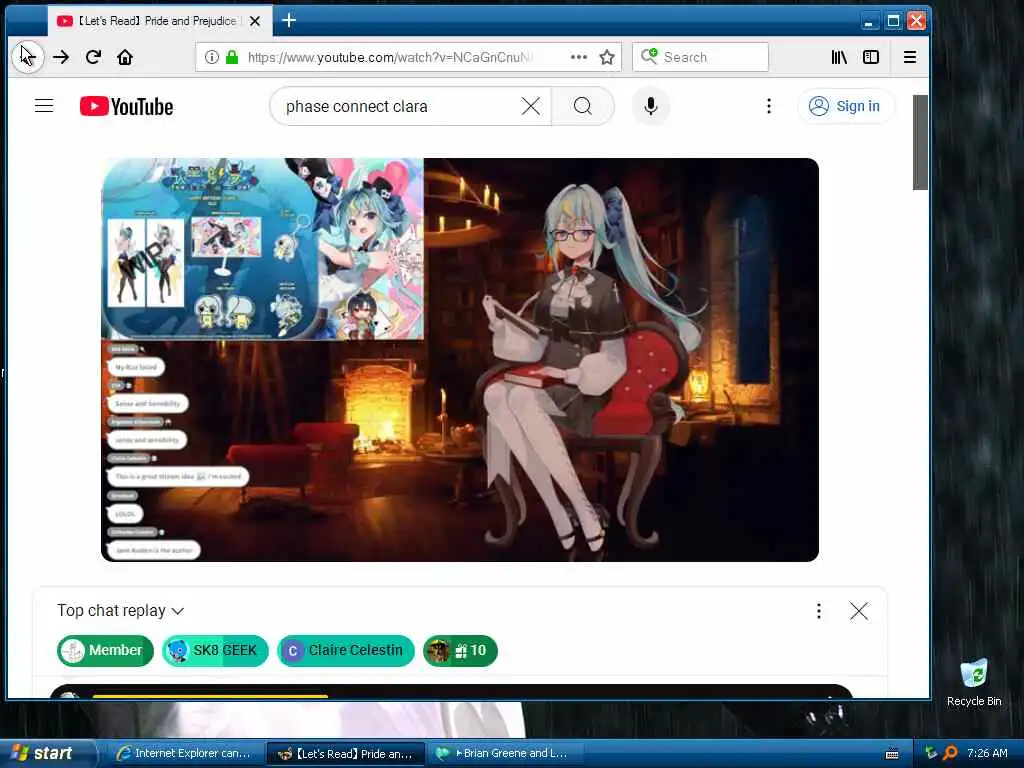Toggle the browser sidebar icon
Image resolution: width=1024 pixels, height=768 pixels.
tap(871, 57)
